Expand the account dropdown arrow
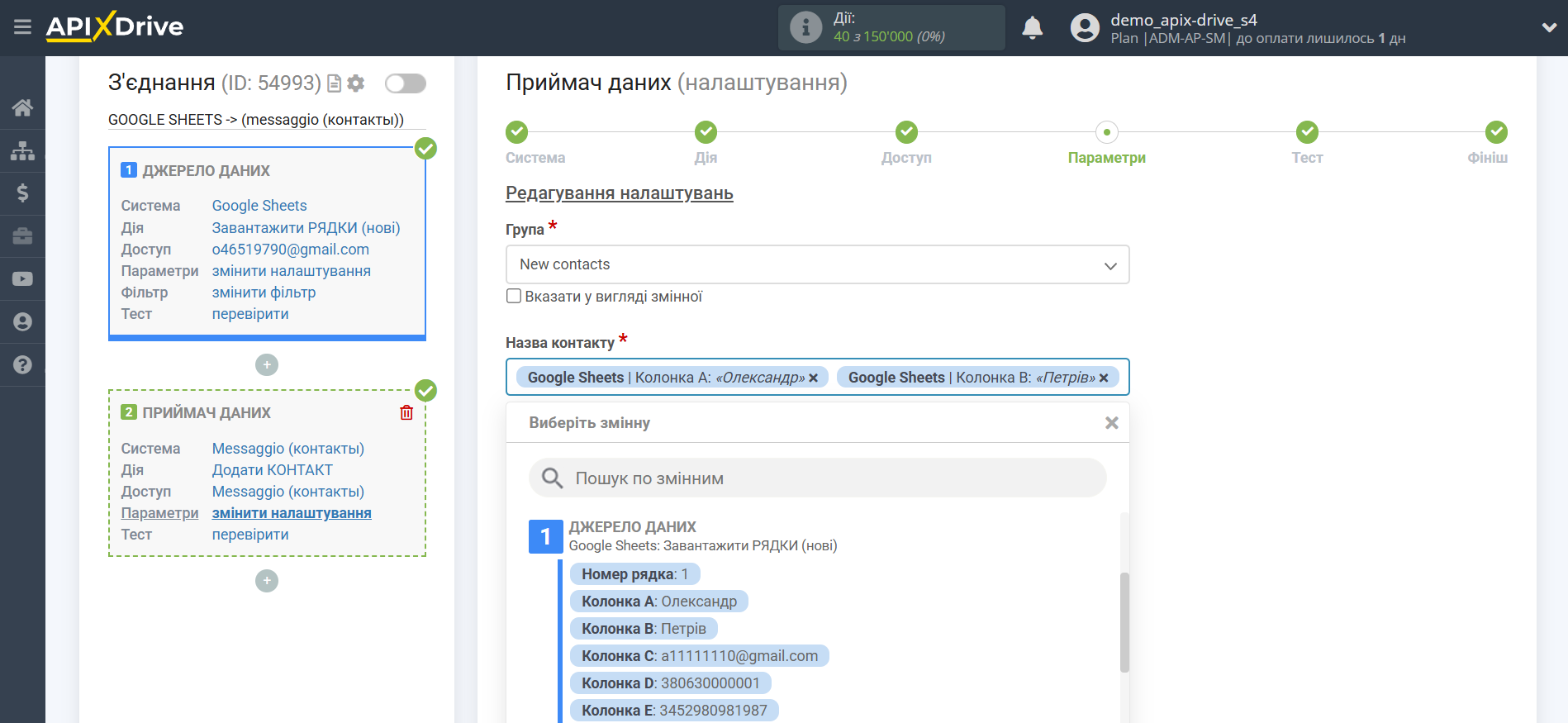Screen dimensions: 1568x723 (x=1549, y=27)
